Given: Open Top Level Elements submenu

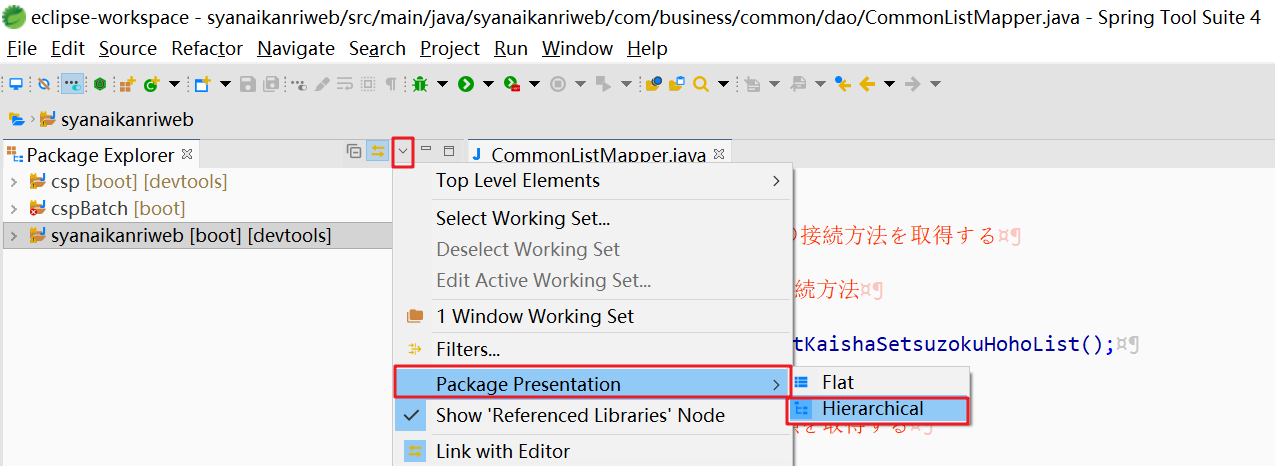Looking at the screenshot, I should (x=594, y=181).
